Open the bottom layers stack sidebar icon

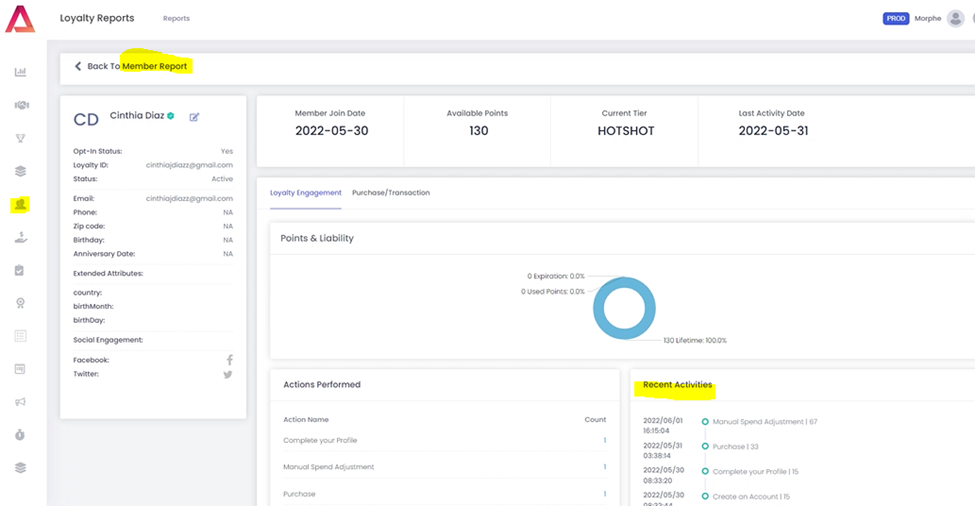pyautogui.click(x=21, y=467)
